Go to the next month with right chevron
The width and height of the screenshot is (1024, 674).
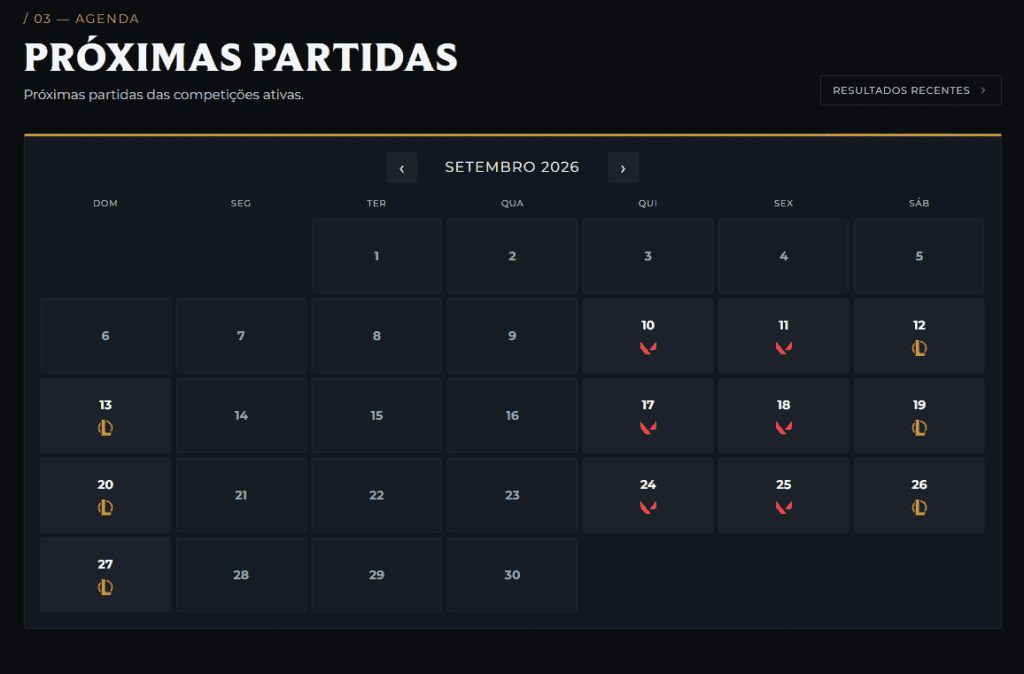point(623,168)
